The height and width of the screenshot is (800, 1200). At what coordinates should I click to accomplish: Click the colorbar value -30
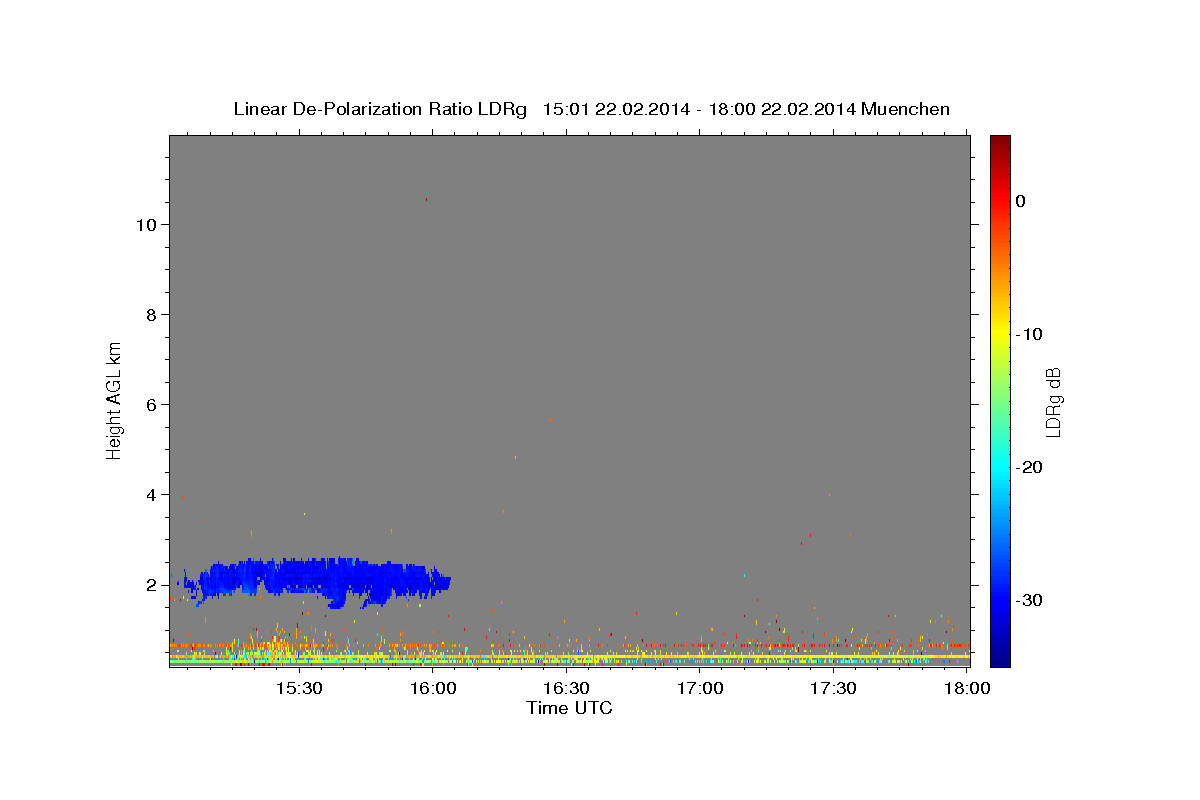1030,600
